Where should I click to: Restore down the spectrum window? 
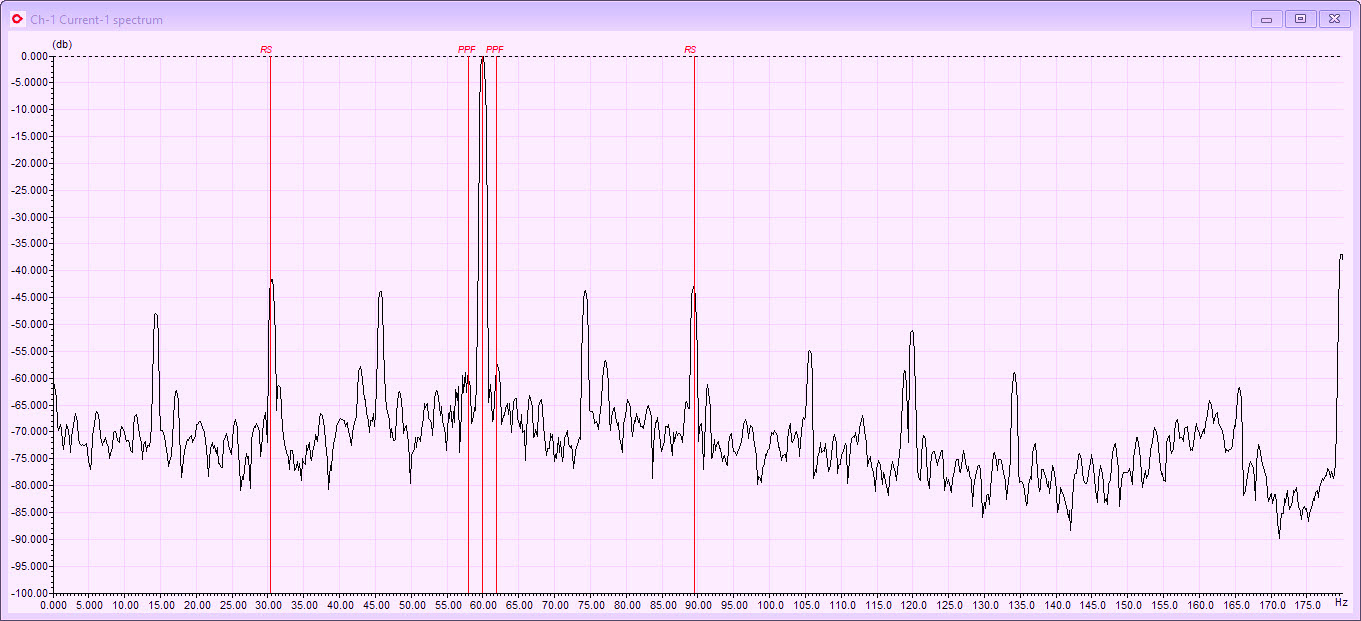pyautogui.click(x=1300, y=19)
